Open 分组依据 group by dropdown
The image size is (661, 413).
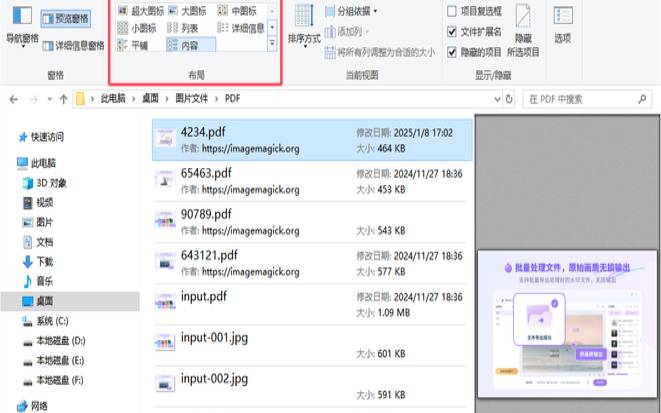351,11
